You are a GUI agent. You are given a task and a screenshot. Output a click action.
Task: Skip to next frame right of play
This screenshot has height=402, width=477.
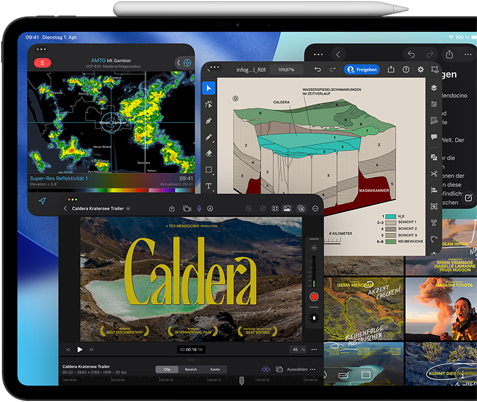tap(91, 350)
